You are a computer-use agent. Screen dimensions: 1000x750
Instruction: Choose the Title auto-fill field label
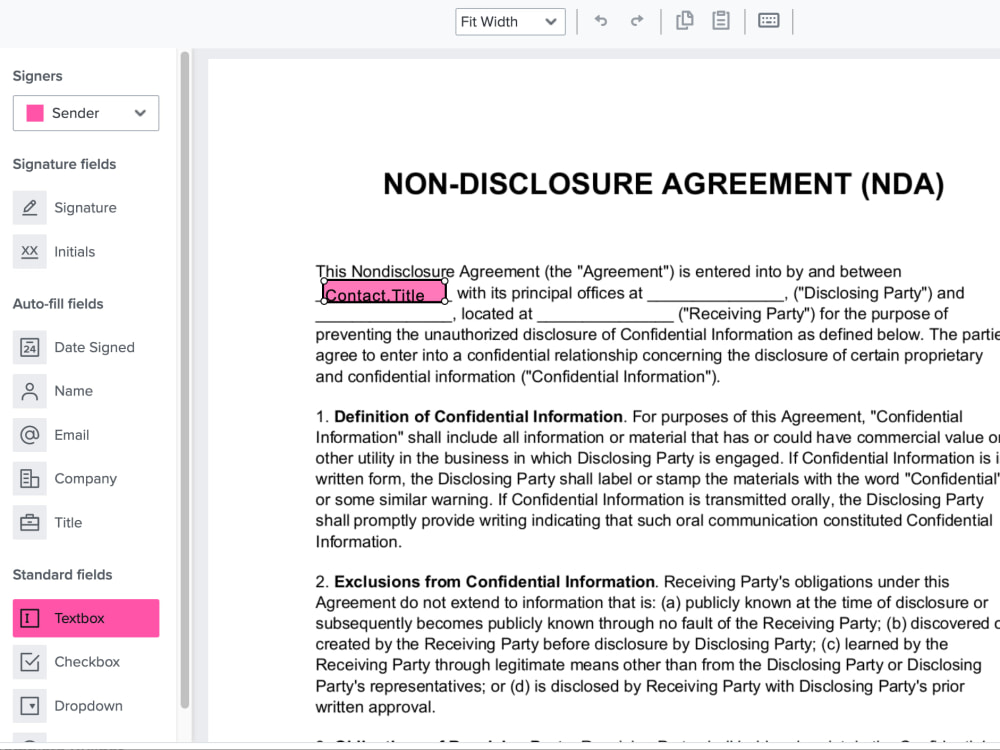pos(68,523)
